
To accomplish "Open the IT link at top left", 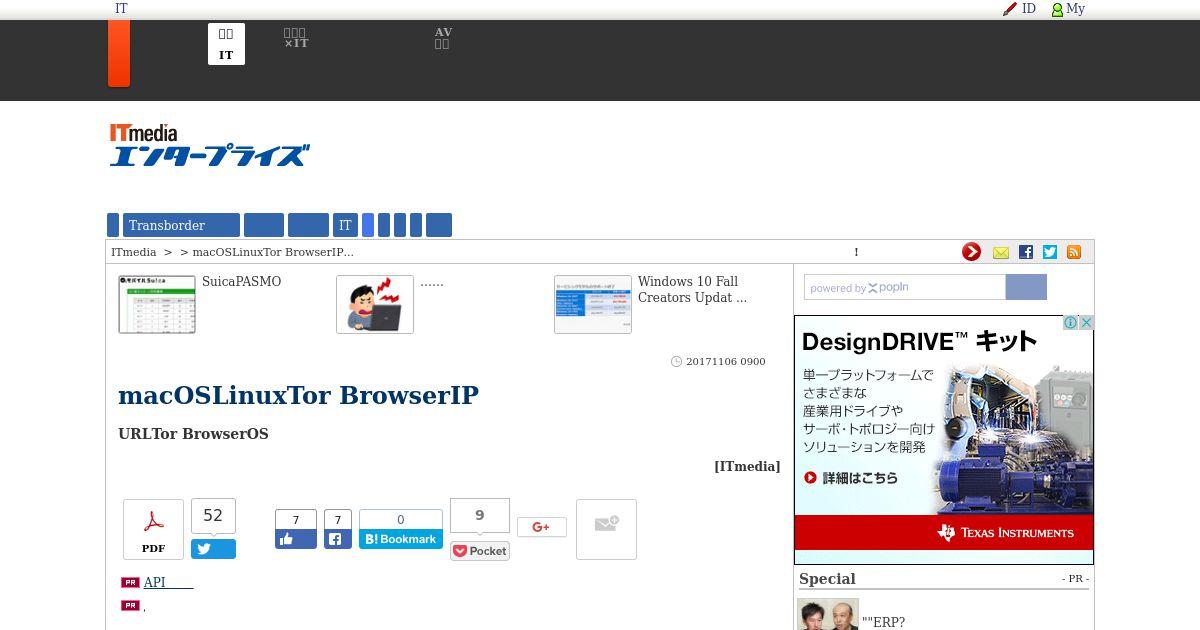I will click(121, 8).
